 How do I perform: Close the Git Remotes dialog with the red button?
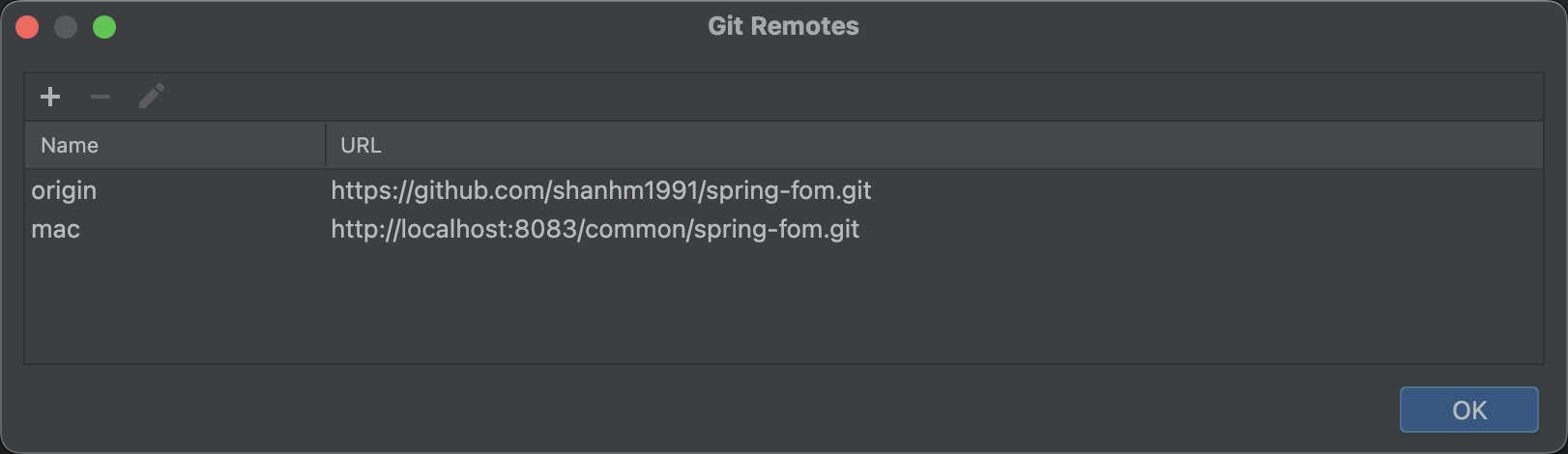point(27,27)
